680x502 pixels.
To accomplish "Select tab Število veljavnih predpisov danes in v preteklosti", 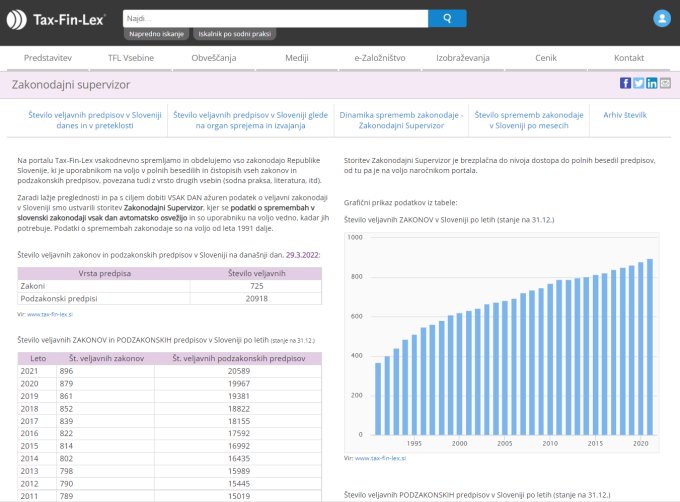I will tap(95, 120).
